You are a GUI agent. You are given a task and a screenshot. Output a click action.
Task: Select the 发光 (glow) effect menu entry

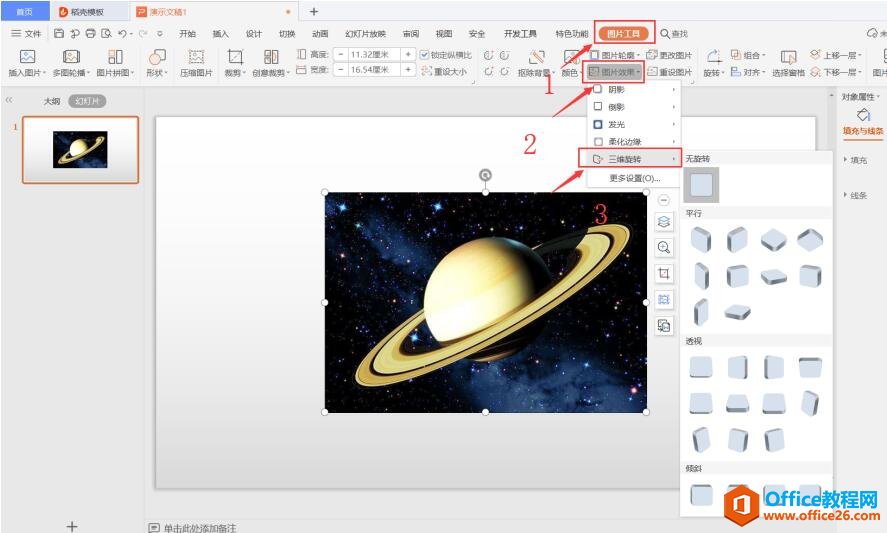coord(617,124)
